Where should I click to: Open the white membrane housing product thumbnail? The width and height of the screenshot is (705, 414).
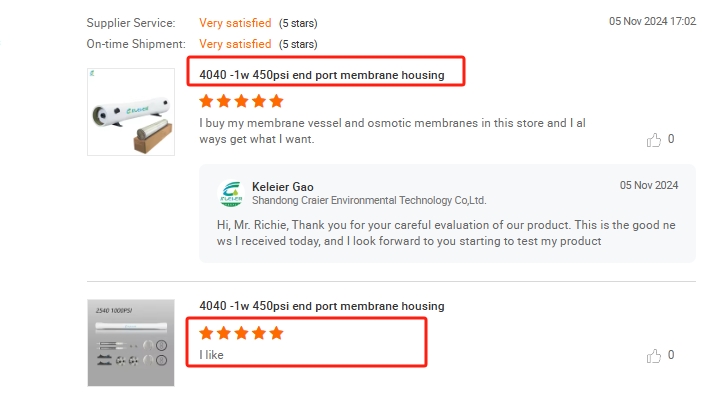coord(131,111)
